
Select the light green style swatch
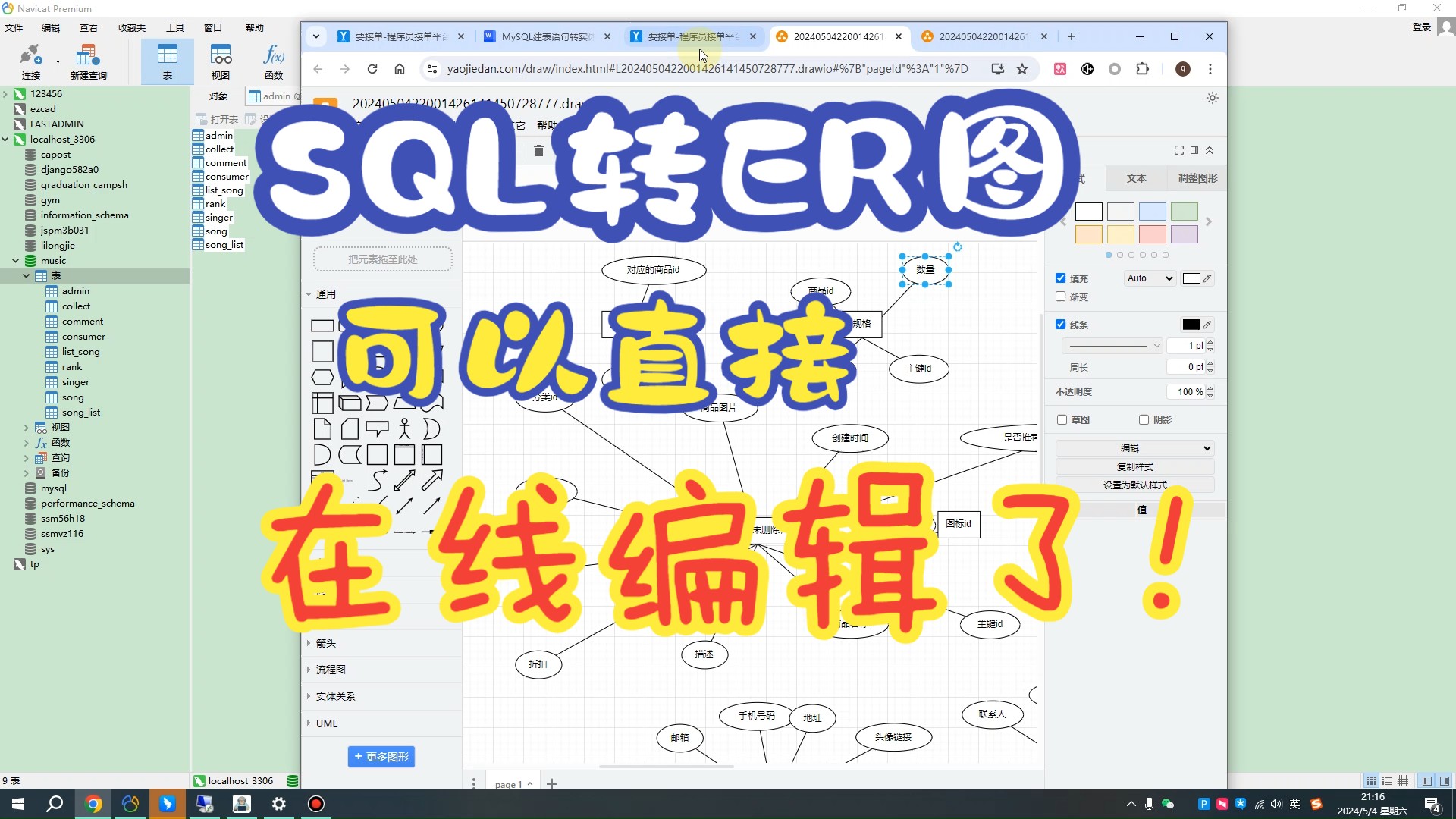[1184, 212]
